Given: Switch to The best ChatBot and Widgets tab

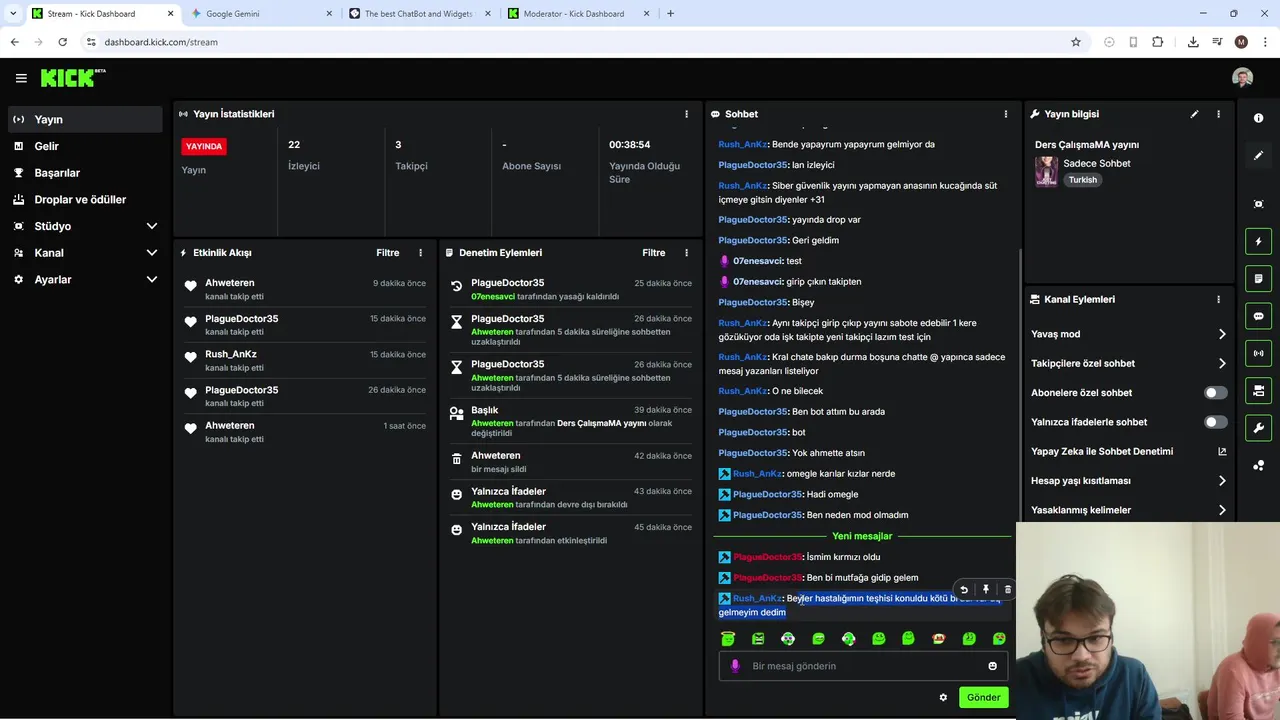Looking at the screenshot, I should pos(419,14).
